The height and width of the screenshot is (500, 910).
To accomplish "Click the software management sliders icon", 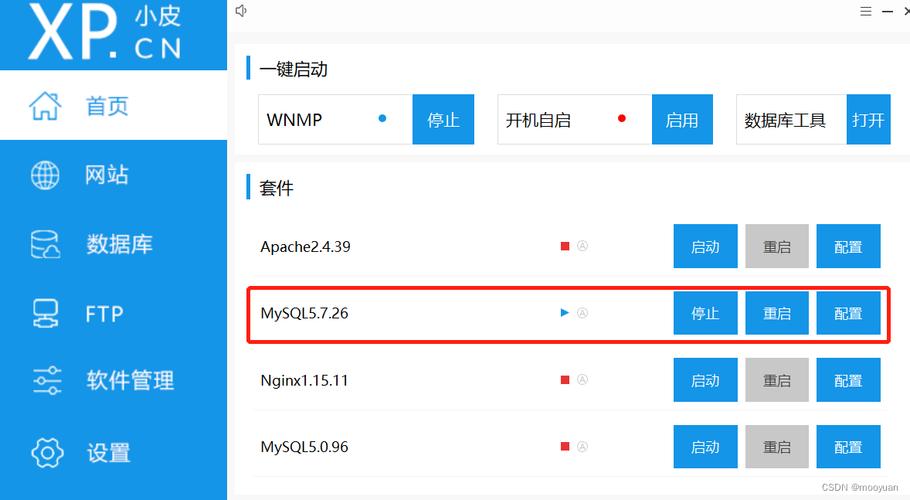I will (46, 381).
